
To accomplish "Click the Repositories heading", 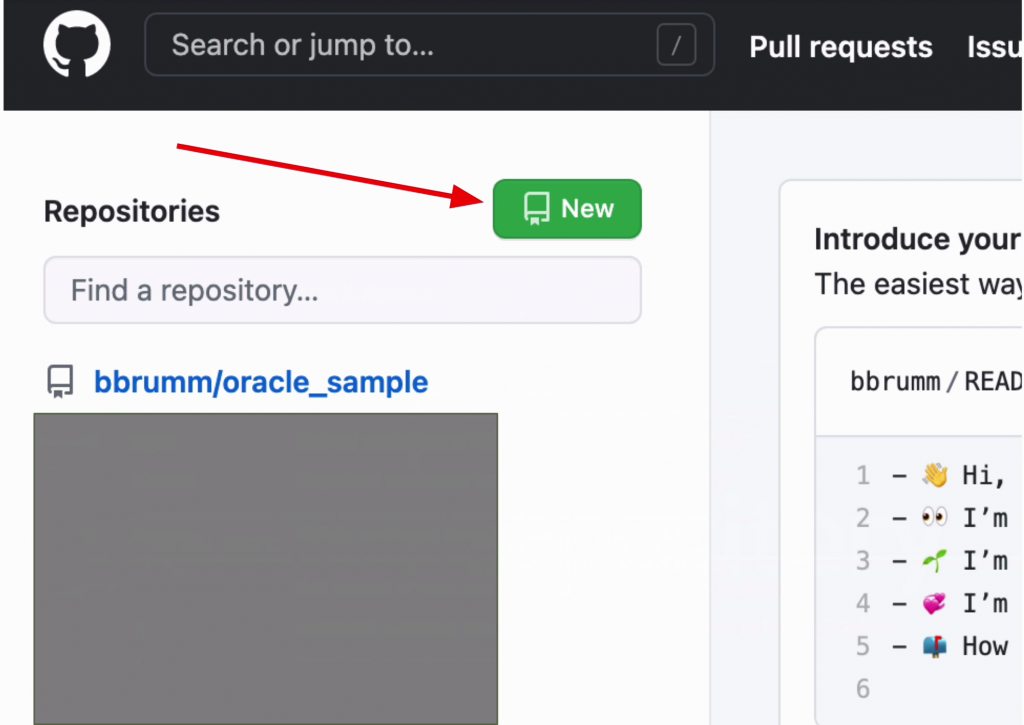I will (132, 212).
